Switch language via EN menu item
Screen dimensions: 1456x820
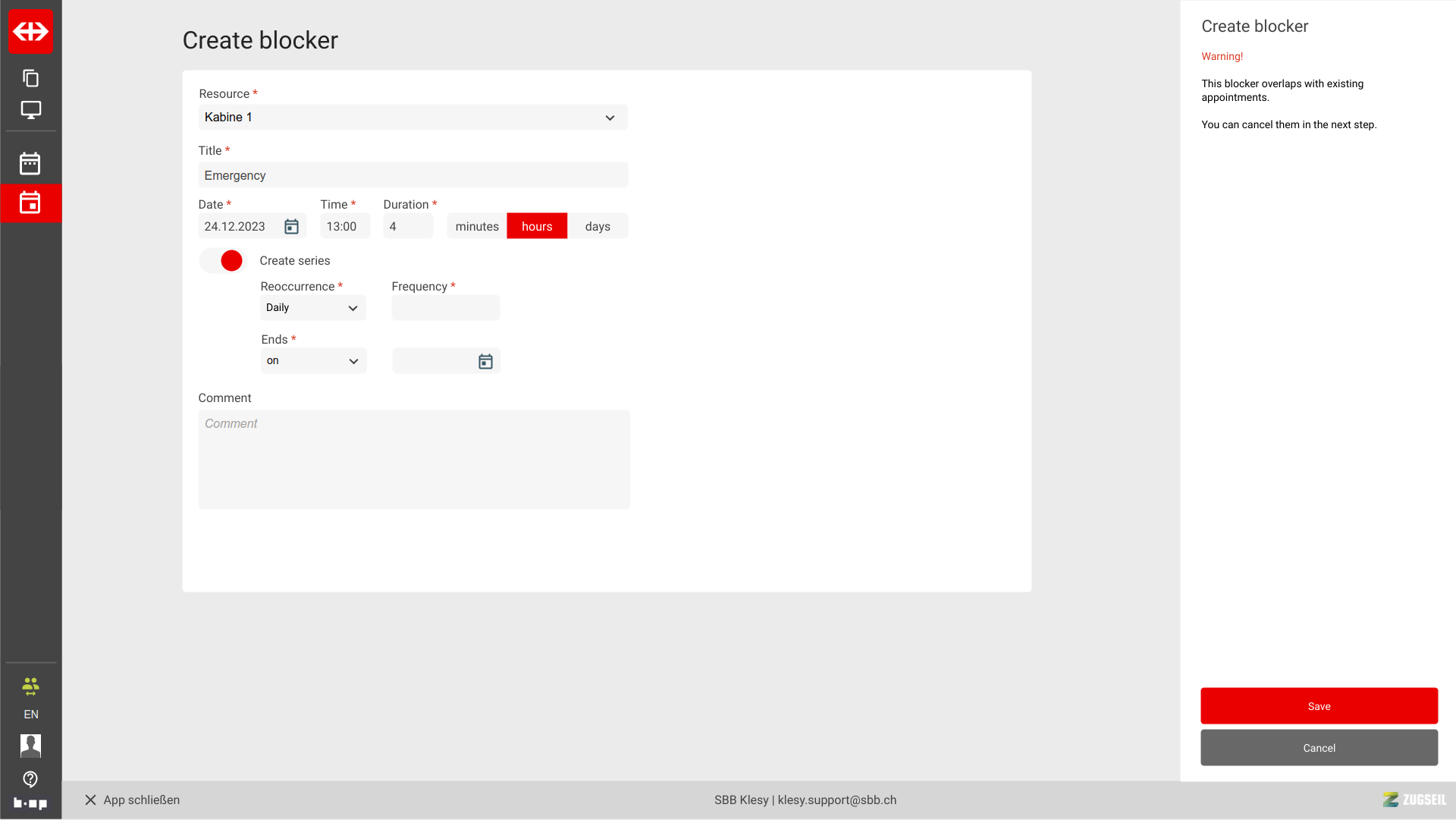(x=30, y=715)
